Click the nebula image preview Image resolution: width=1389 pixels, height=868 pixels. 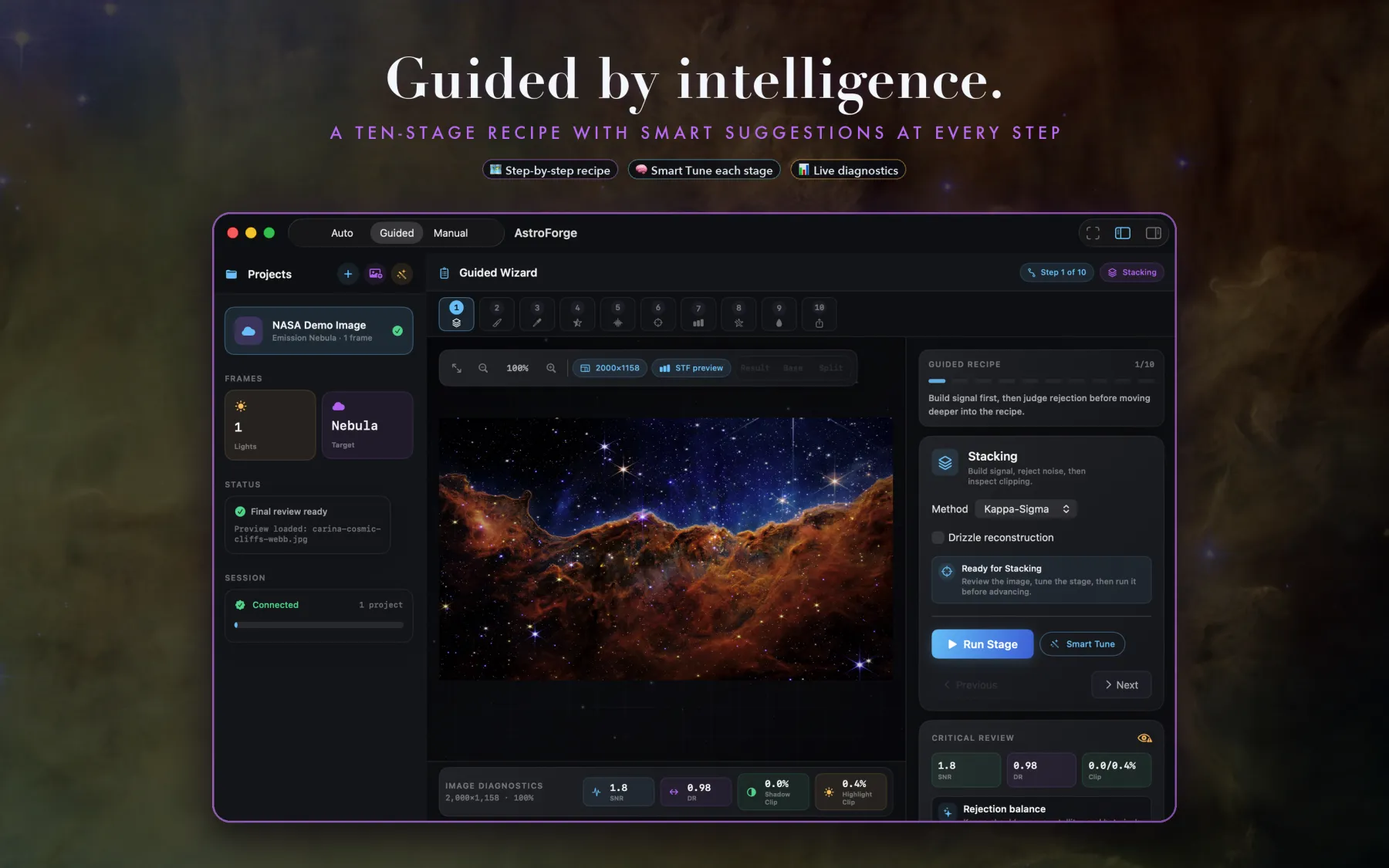666,549
